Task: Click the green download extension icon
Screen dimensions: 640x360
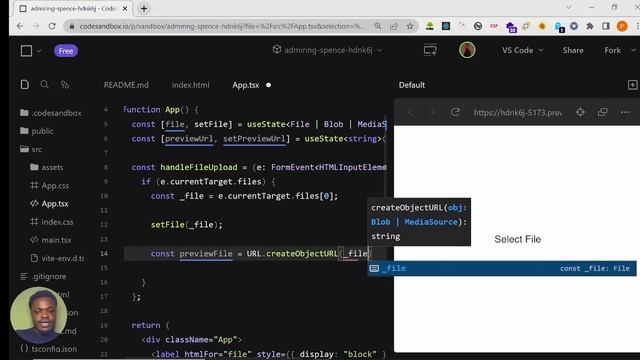Action: [430, 26]
